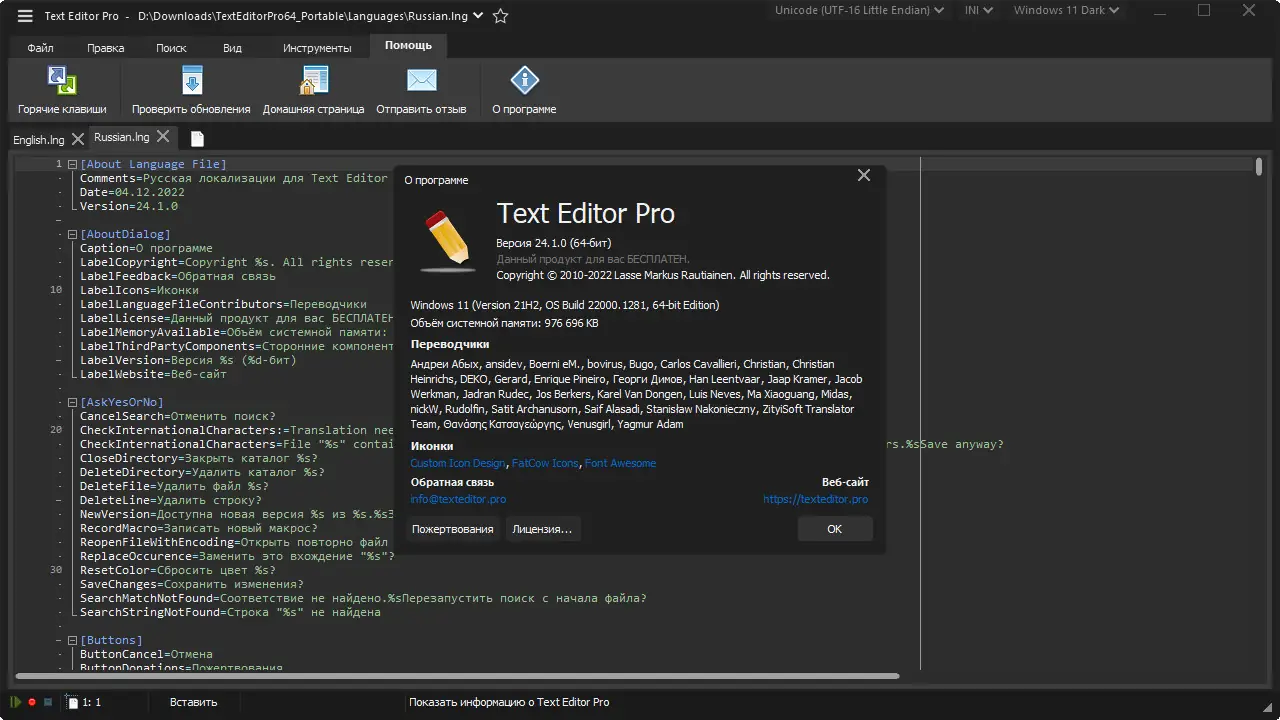Viewport: 1280px width, 720px height.
Task: Click line ButtonCancel=Отмена
Action: coord(146,654)
